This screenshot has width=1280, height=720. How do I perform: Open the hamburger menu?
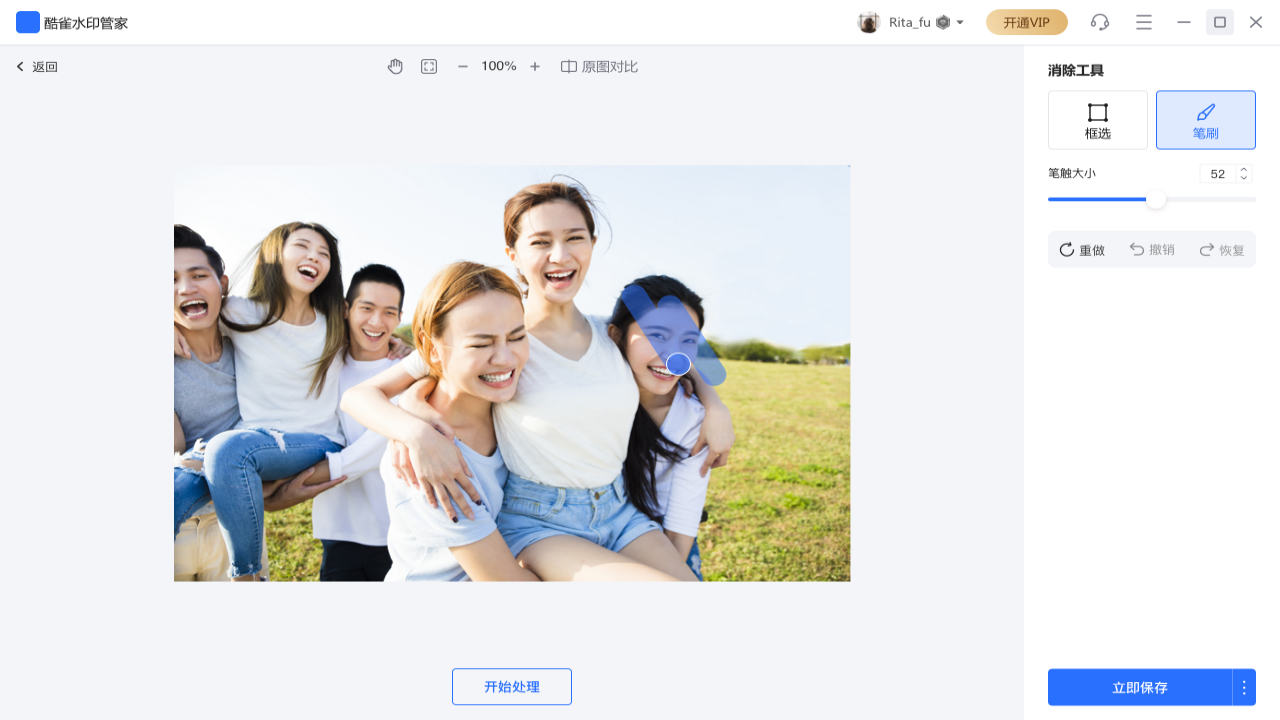click(x=1143, y=21)
